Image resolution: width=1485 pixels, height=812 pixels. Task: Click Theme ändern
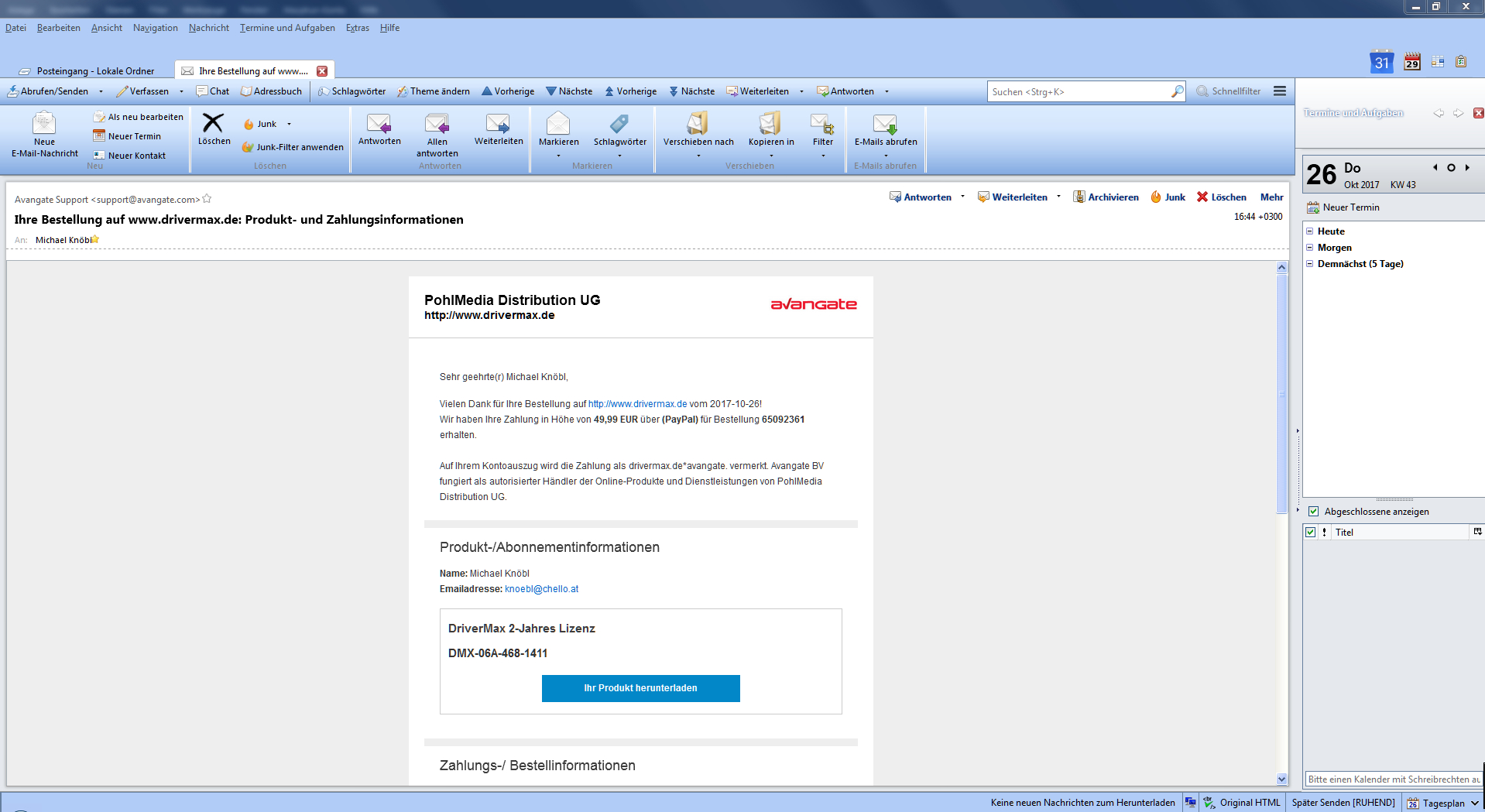[434, 91]
